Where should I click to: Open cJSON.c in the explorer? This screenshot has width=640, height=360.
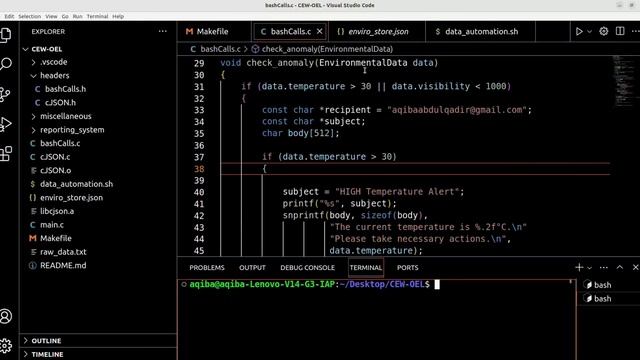[x=98, y=157]
